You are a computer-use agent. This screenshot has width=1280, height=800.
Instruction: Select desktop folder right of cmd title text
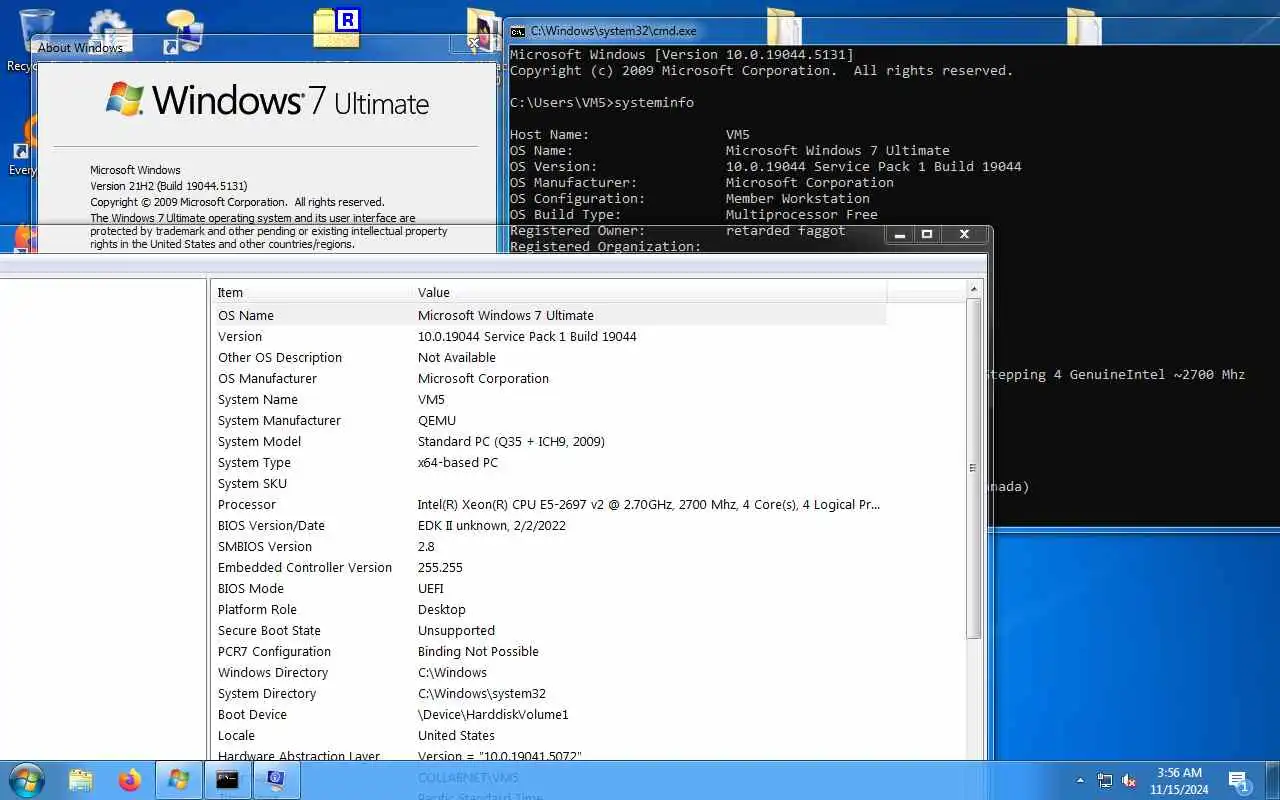tap(784, 26)
